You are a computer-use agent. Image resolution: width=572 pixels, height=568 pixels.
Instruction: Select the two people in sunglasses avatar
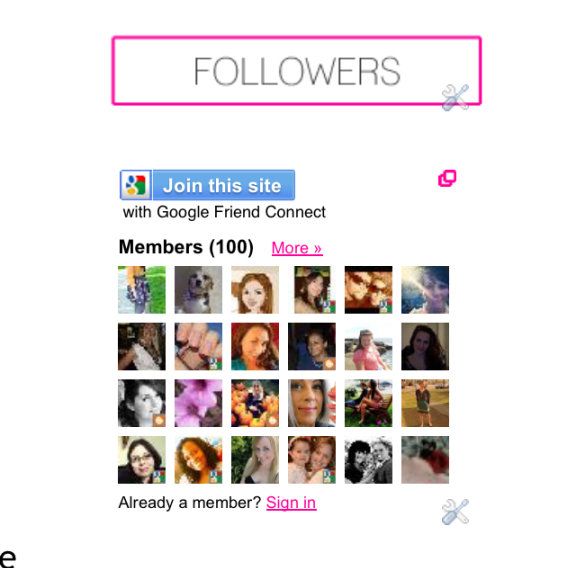click(368, 290)
